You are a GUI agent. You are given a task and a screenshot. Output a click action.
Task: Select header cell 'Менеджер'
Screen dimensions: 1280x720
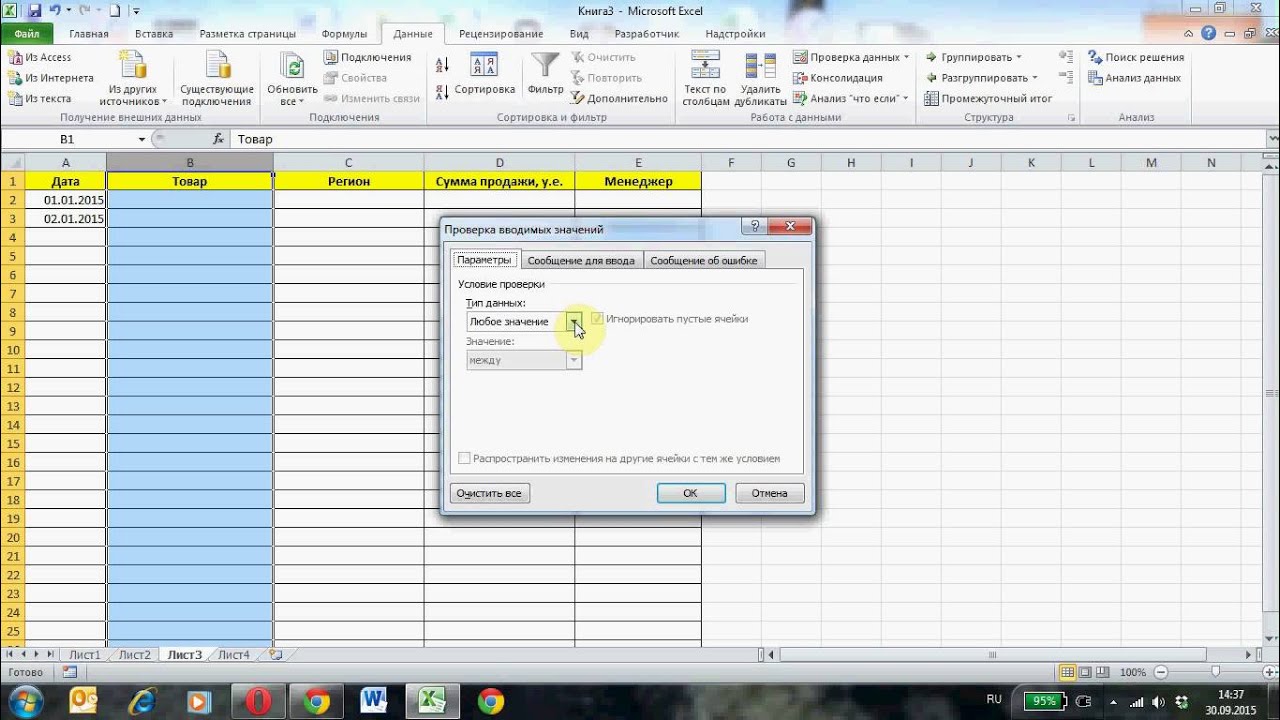point(638,181)
